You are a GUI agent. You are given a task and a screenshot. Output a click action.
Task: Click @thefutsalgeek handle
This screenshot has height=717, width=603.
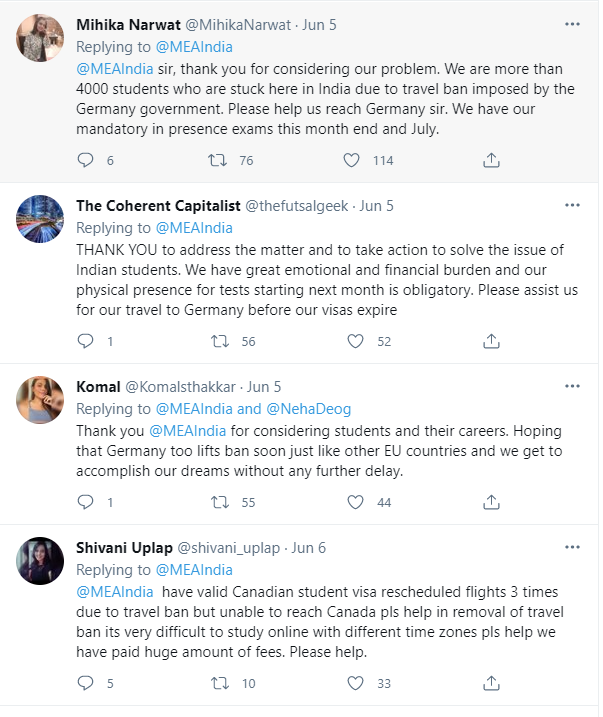point(296,206)
